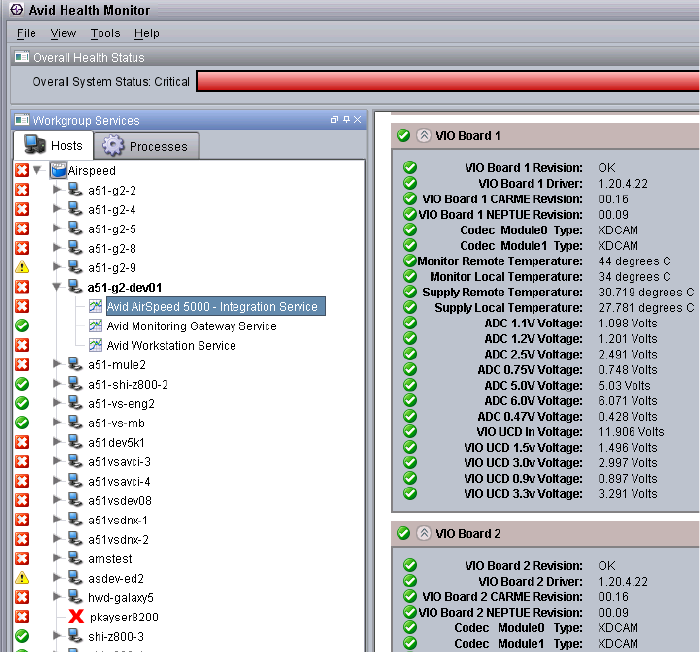The width and height of the screenshot is (700, 652).
Task: Click the red critical status bar
Action: (448, 81)
